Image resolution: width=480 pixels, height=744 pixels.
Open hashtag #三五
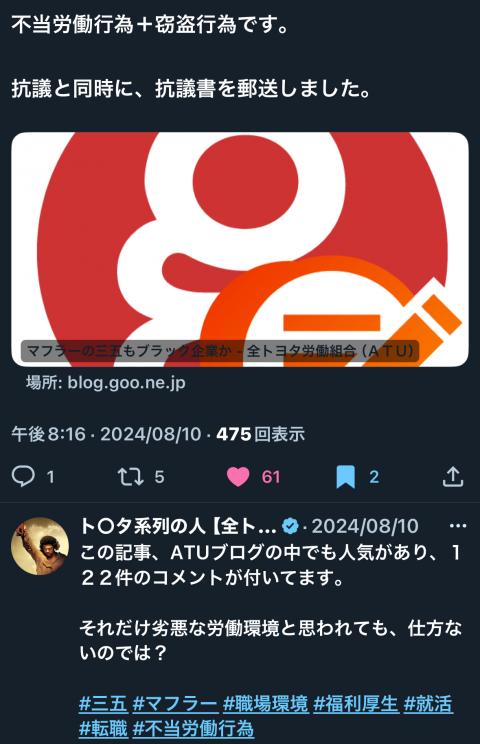pos(103,704)
